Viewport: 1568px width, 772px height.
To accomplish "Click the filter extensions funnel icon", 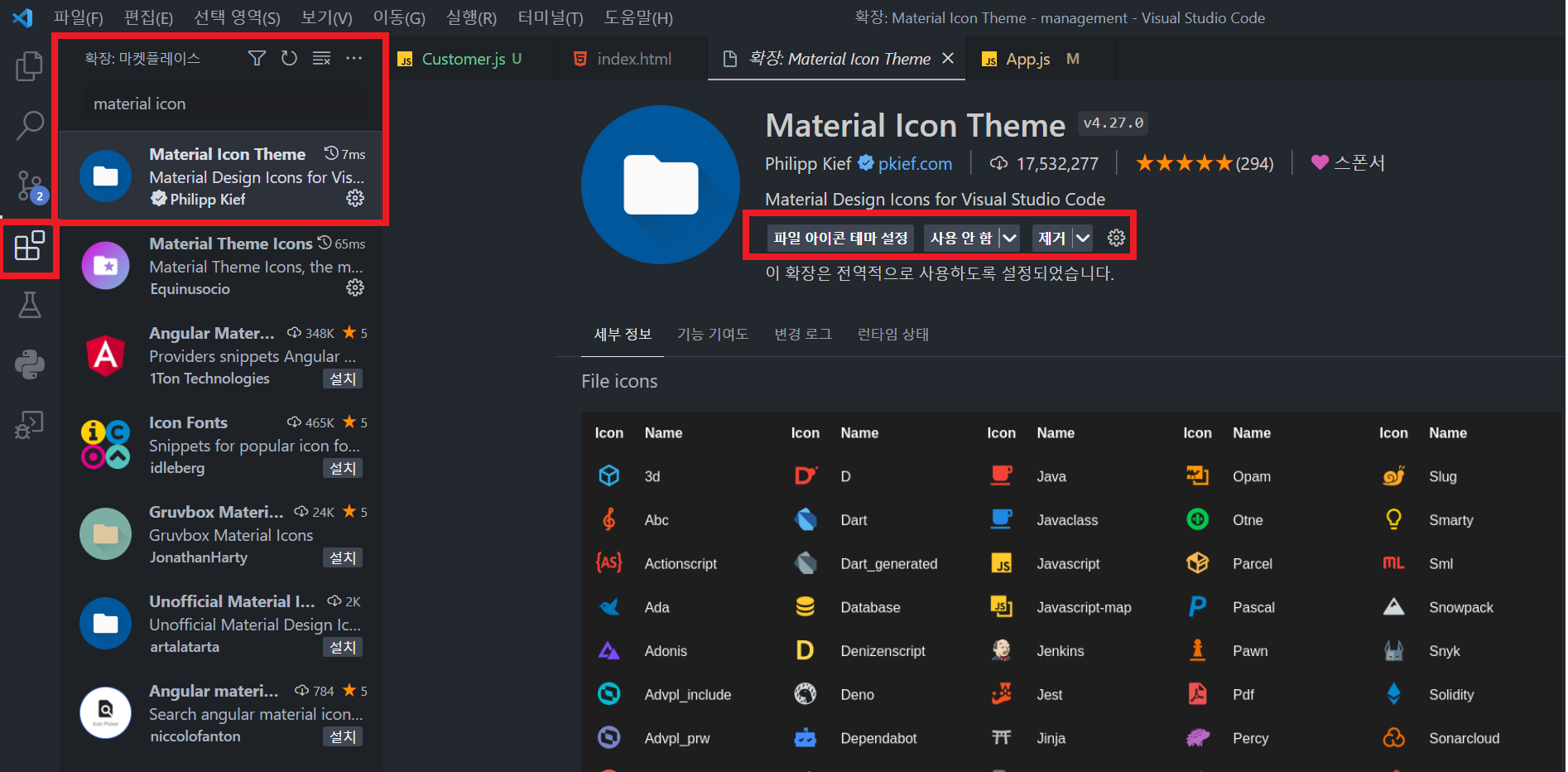I will [x=257, y=58].
